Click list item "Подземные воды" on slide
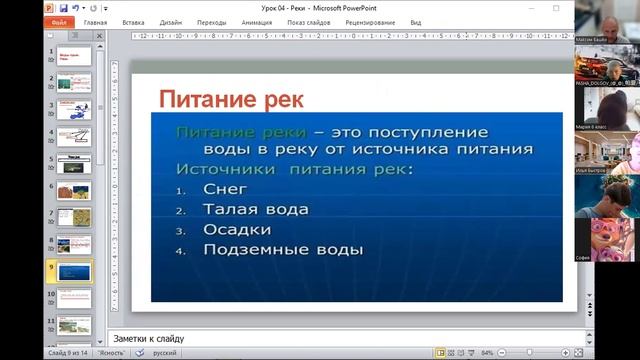The image size is (640, 360). coord(283,249)
